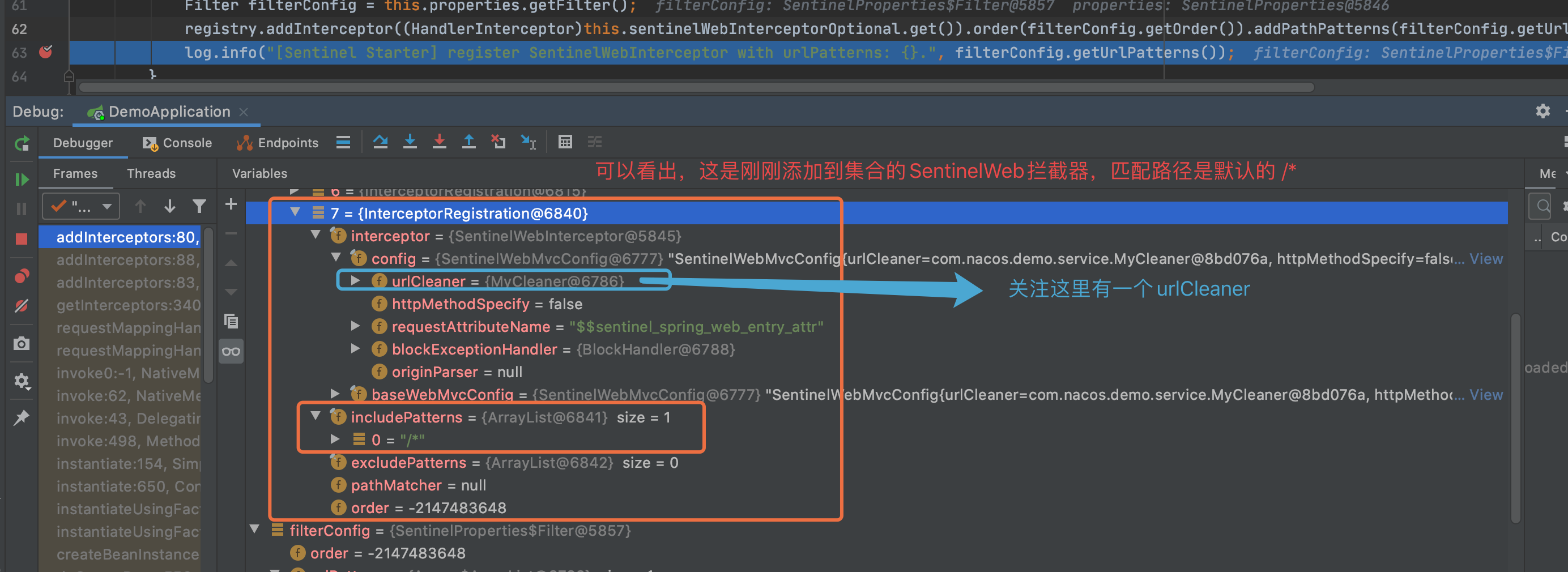Click the Rerun DemoApplication icon
Image resolution: width=1568 pixels, height=572 pixels.
click(x=22, y=144)
